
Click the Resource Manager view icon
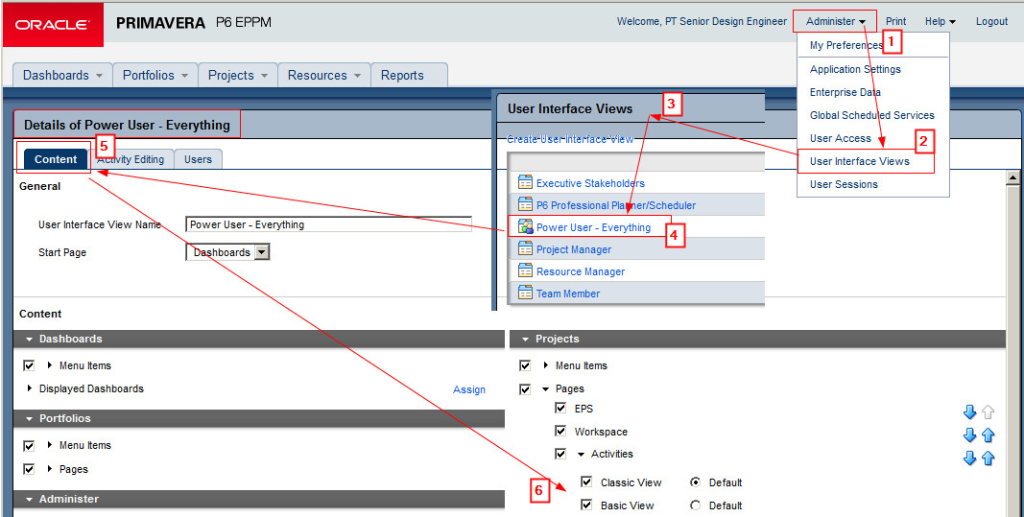pos(525,271)
